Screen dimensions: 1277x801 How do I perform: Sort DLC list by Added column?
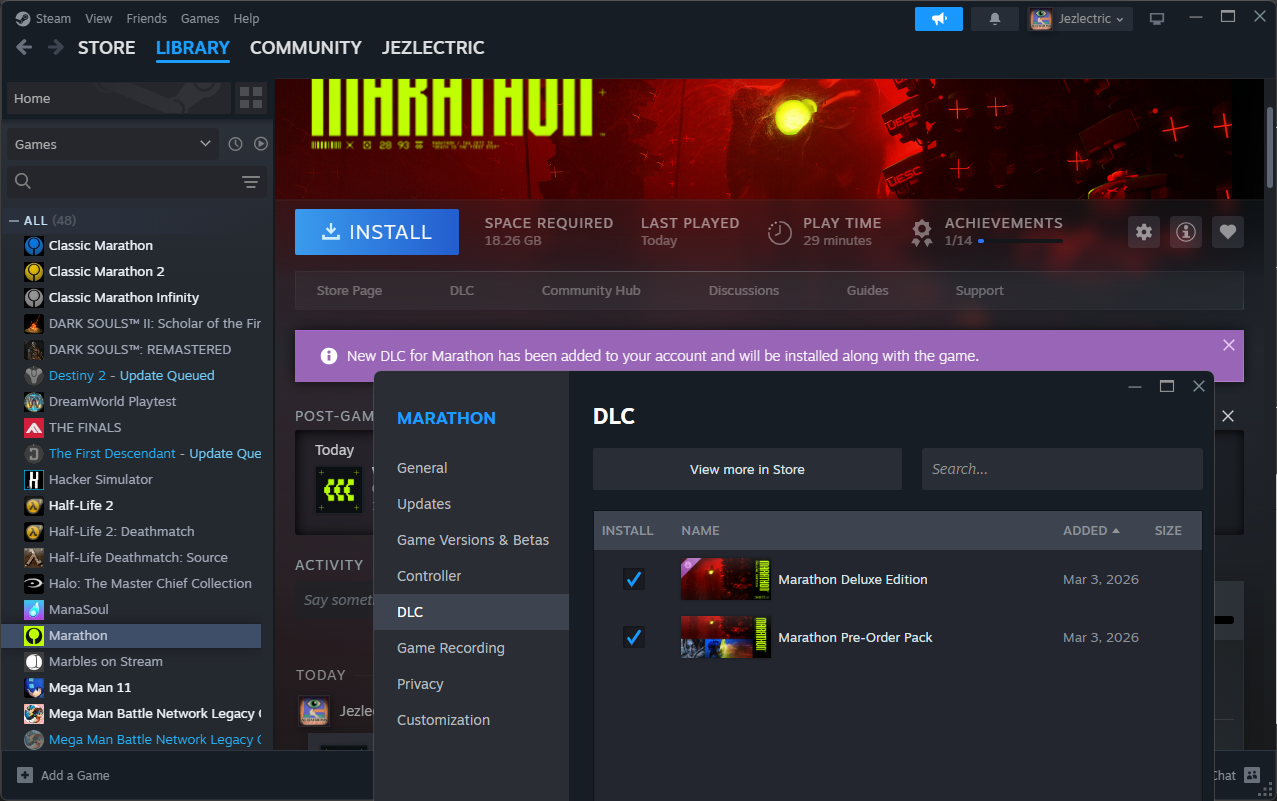(1090, 531)
